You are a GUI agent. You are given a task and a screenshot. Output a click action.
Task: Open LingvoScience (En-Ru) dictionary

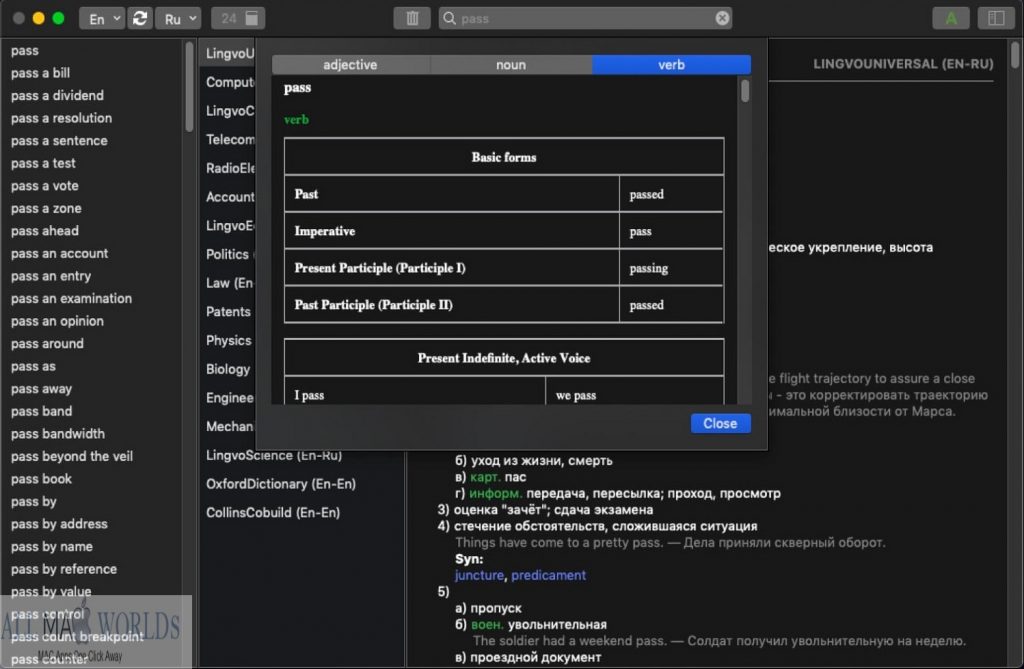[274, 456]
